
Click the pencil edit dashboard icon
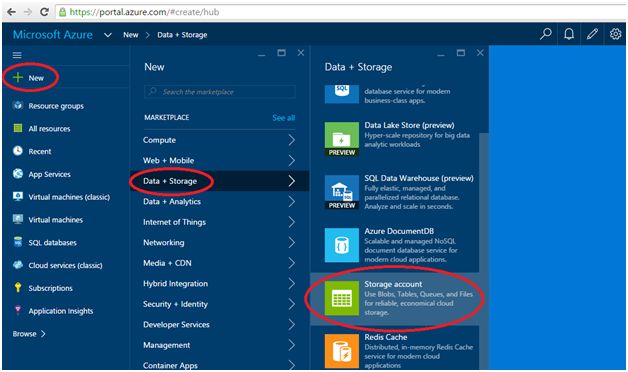592,34
